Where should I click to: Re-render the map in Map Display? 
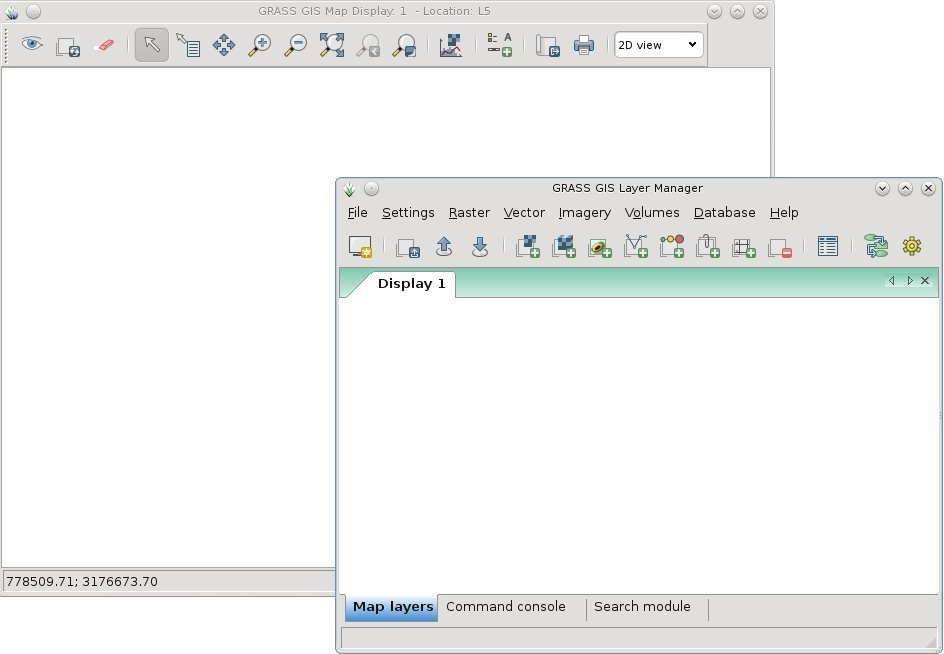click(67, 46)
